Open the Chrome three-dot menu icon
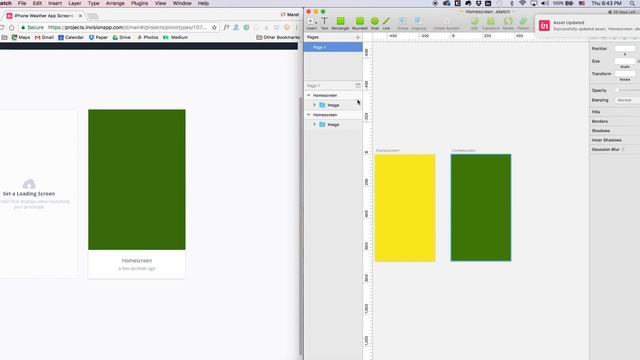The image size is (640, 360). (297, 27)
